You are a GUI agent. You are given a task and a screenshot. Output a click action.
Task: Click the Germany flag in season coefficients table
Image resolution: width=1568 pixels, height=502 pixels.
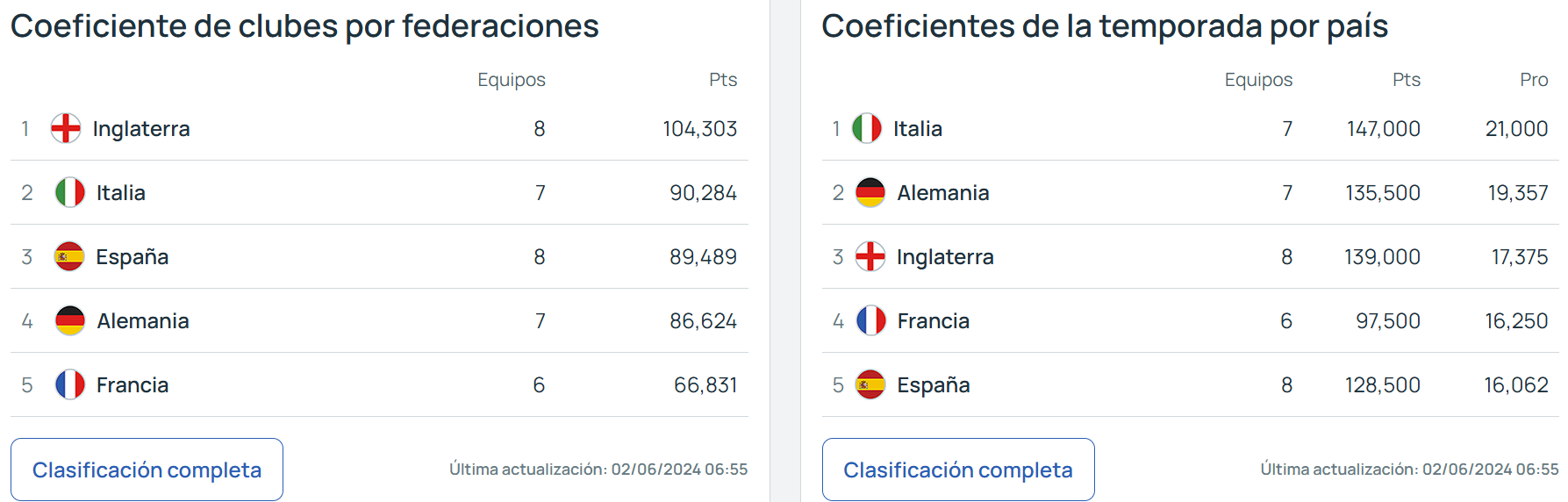870,192
